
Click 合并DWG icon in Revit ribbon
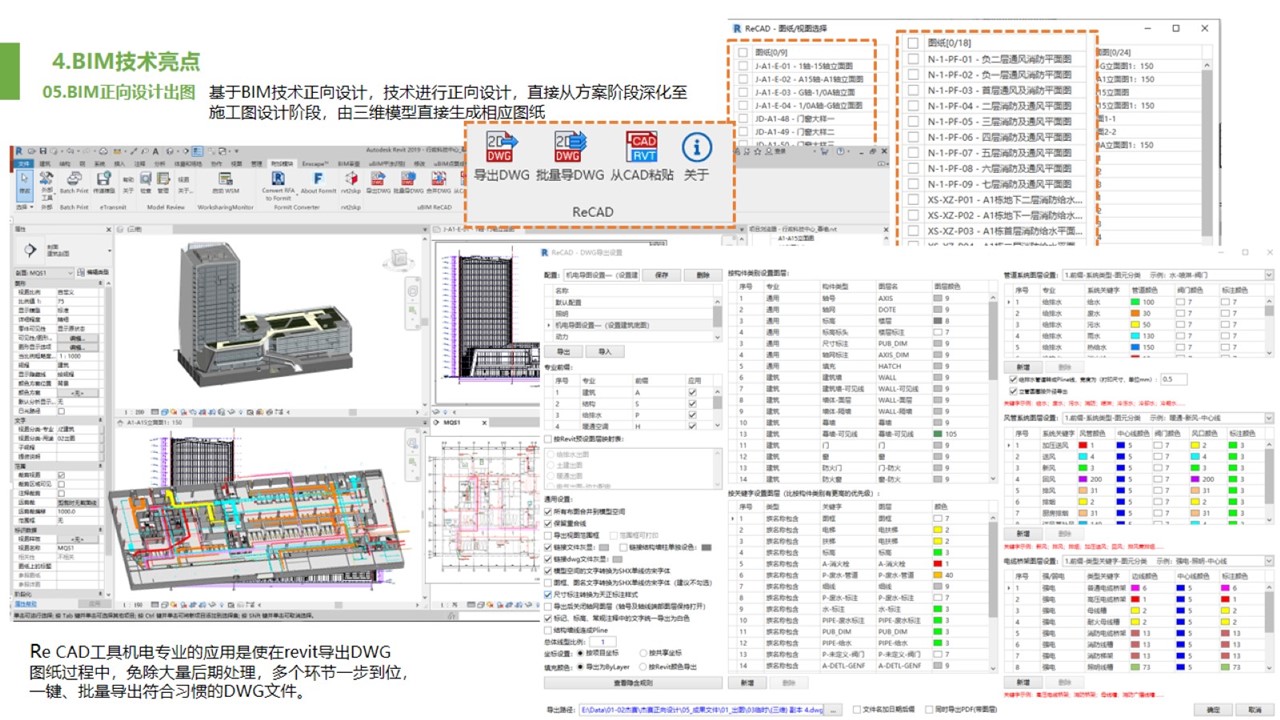[x=438, y=177]
